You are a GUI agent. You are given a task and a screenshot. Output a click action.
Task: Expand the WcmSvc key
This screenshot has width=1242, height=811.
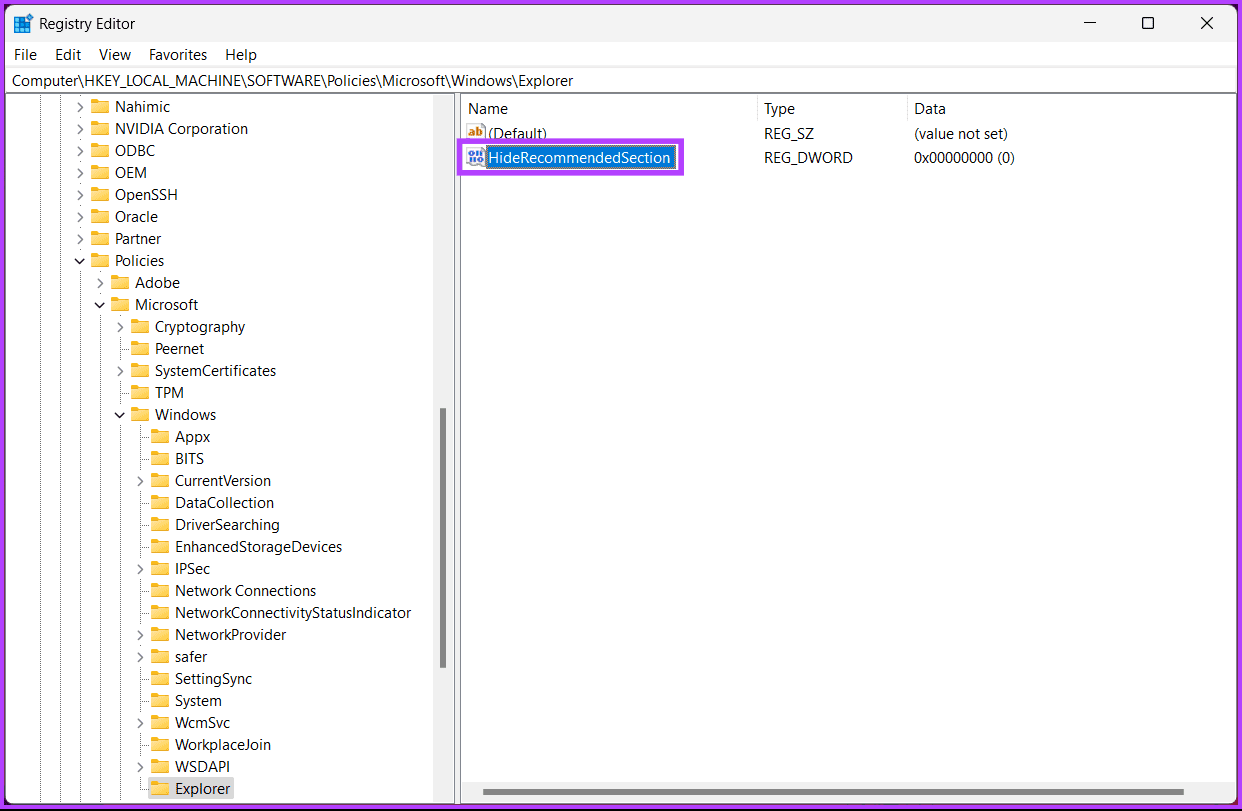tap(140, 723)
